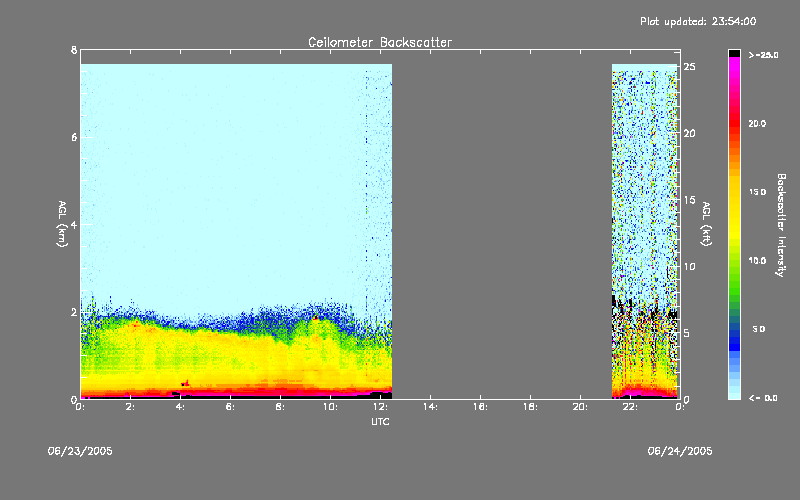Select the 06/23/2005 start date label
This screenshot has height=500, width=800.
(x=80, y=451)
